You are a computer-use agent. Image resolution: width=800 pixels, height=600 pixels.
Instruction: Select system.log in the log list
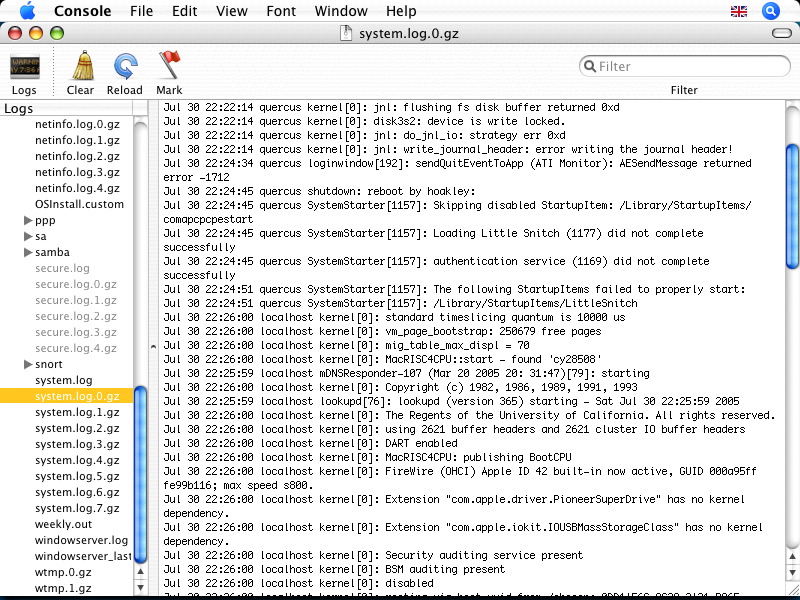63,380
